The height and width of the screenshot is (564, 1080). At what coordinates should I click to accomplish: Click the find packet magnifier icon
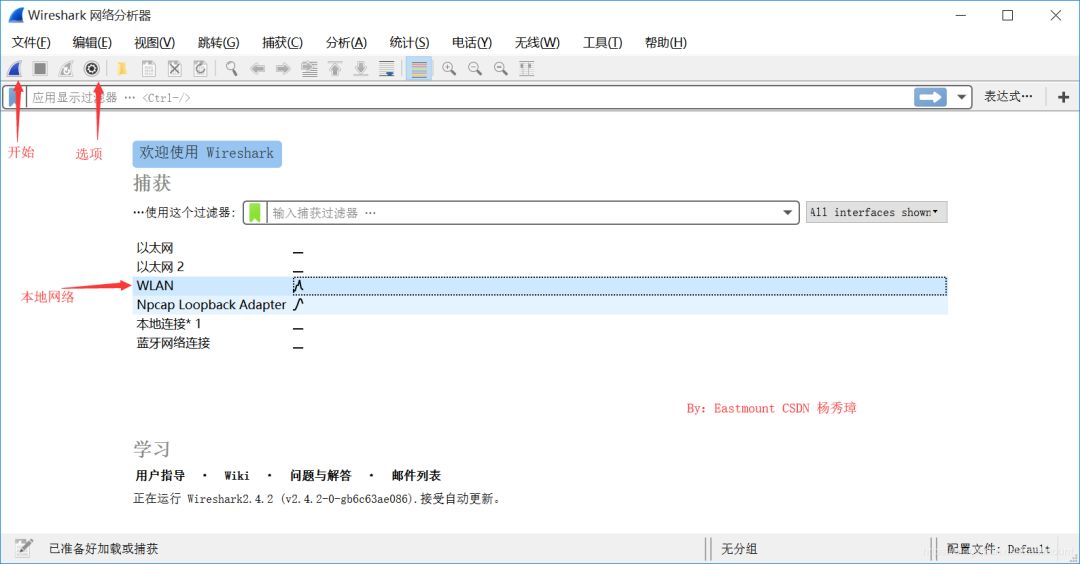(x=231, y=68)
